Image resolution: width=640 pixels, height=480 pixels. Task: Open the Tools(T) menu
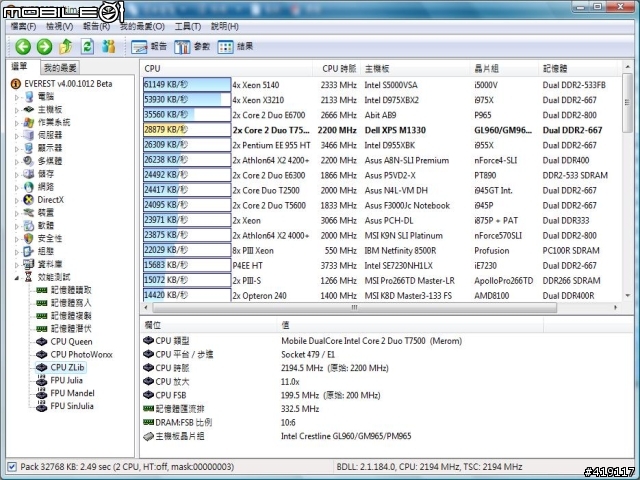[188, 27]
